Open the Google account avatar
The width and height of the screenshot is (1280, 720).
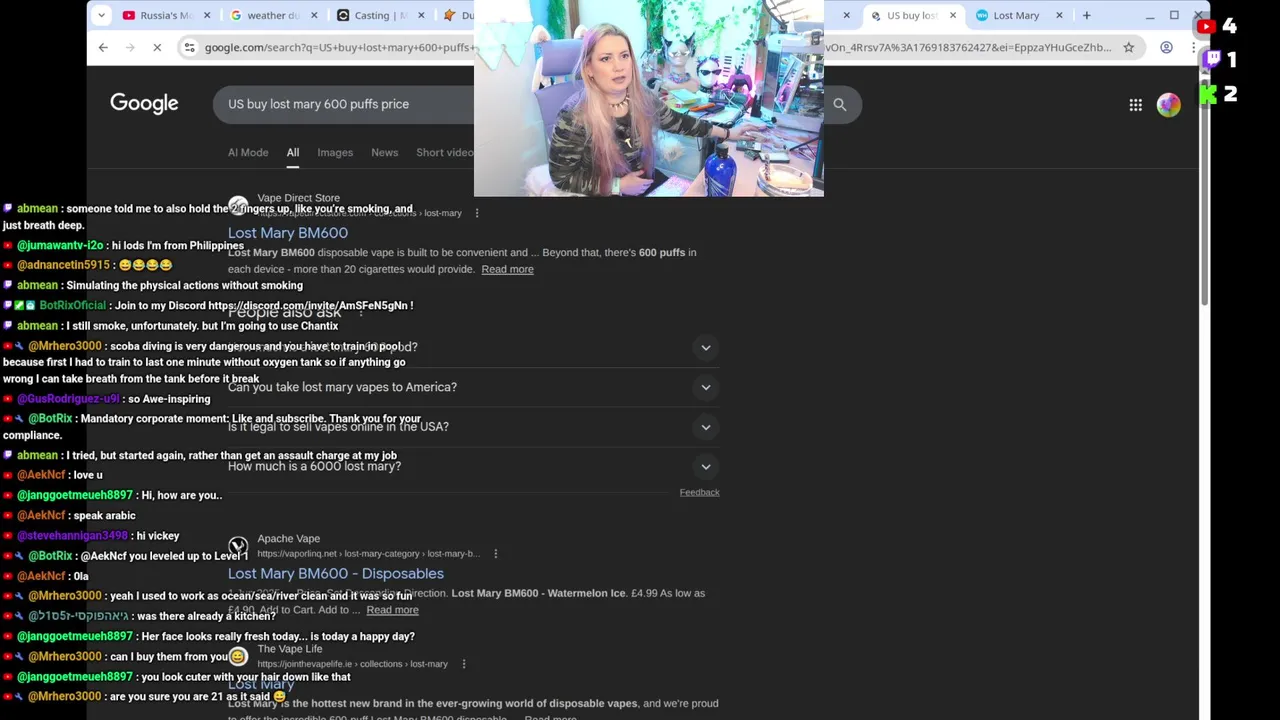pos(1168,105)
